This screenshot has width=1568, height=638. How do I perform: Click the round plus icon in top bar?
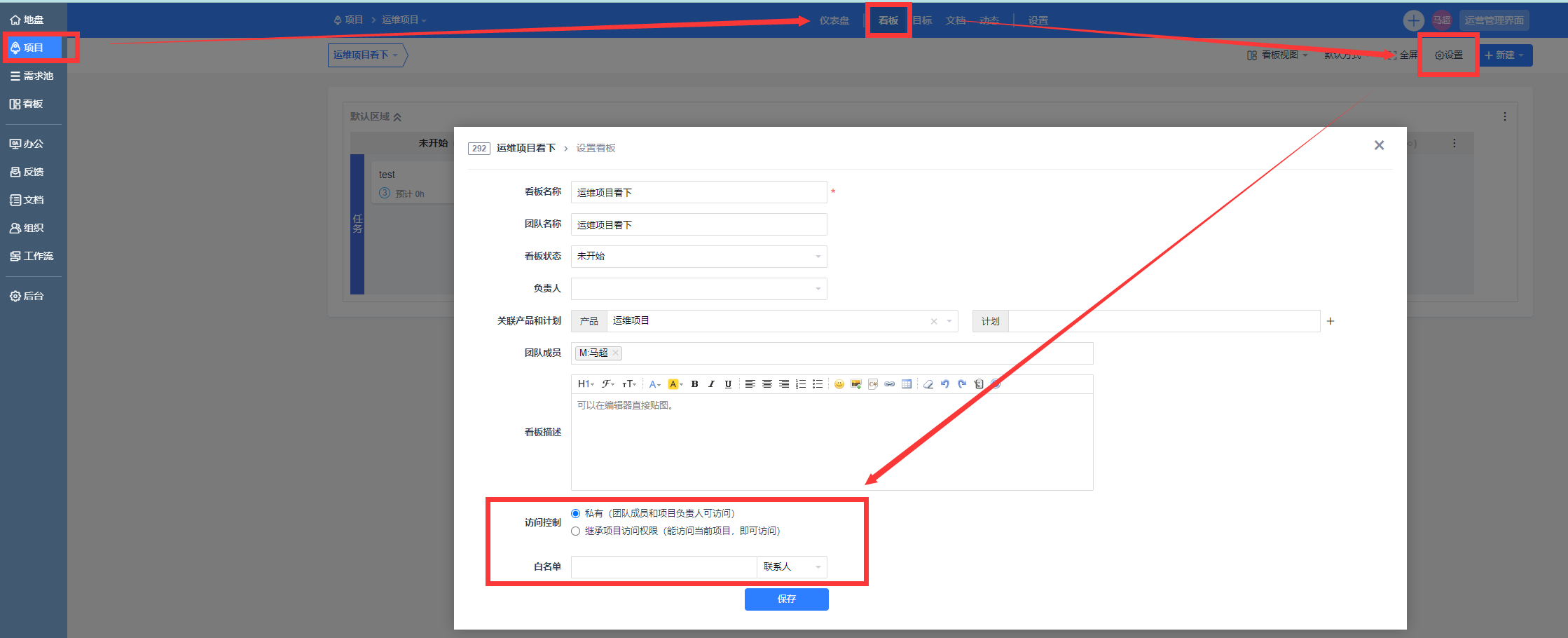1413,20
